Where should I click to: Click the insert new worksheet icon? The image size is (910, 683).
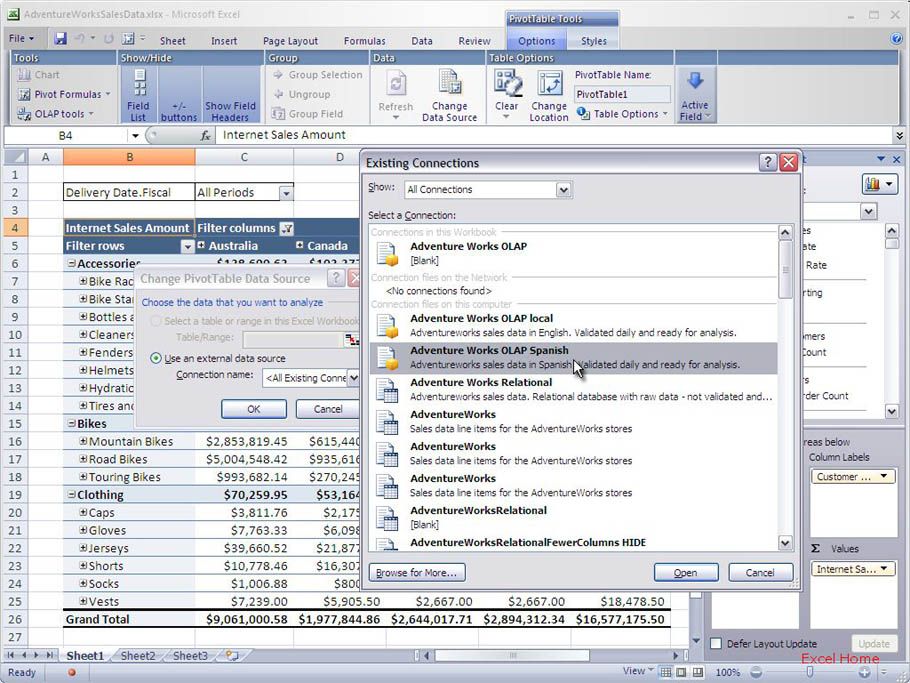click(x=232, y=656)
